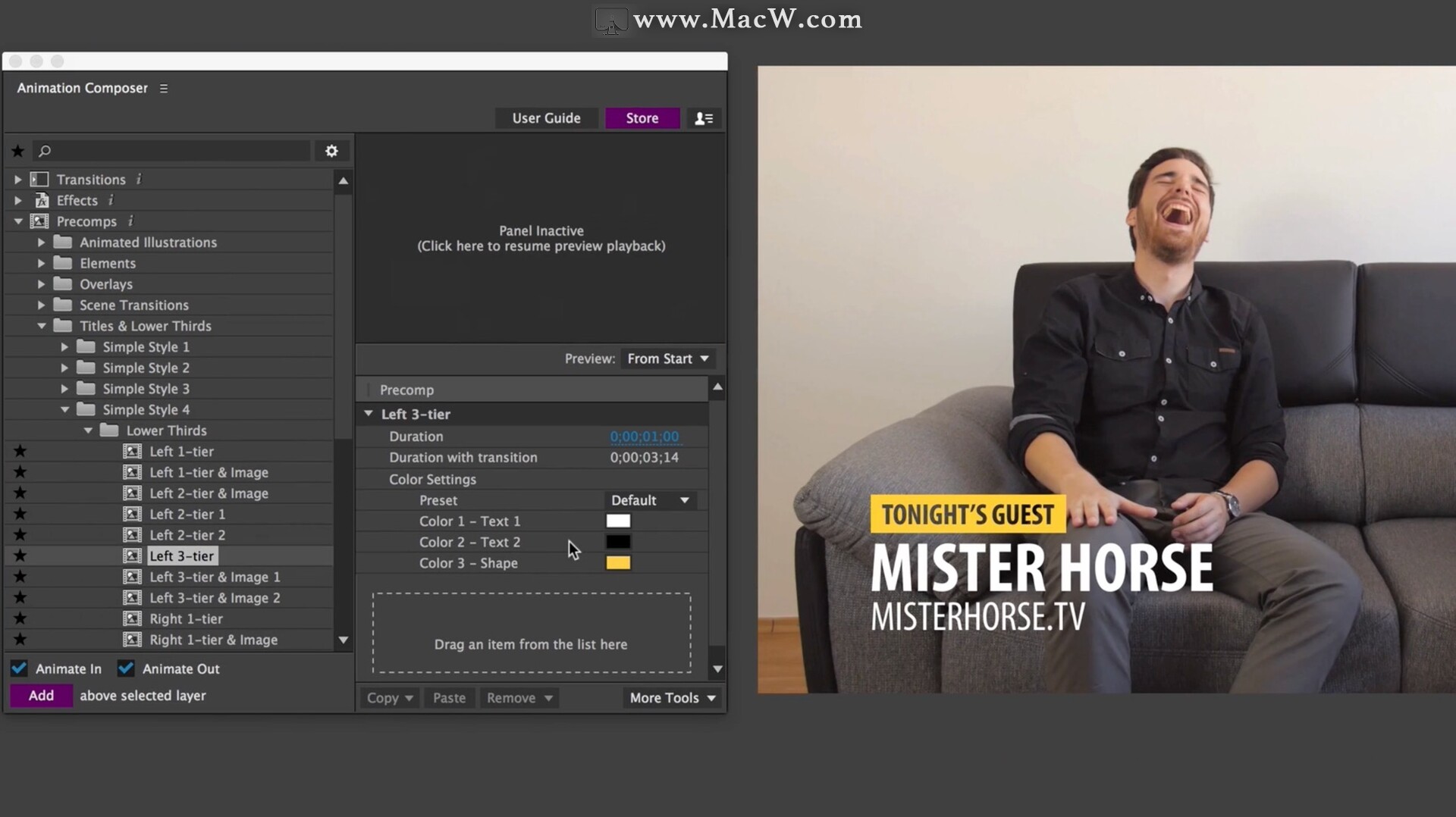
Task: Open the More Tools menu
Action: point(672,698)
